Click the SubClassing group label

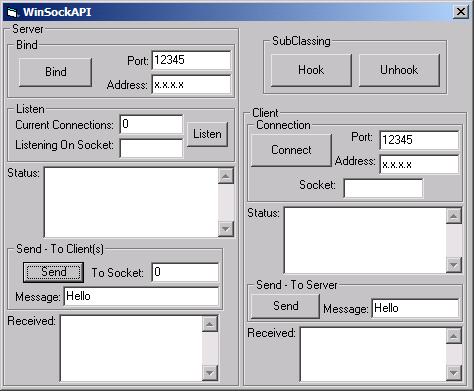click(301, 41)
